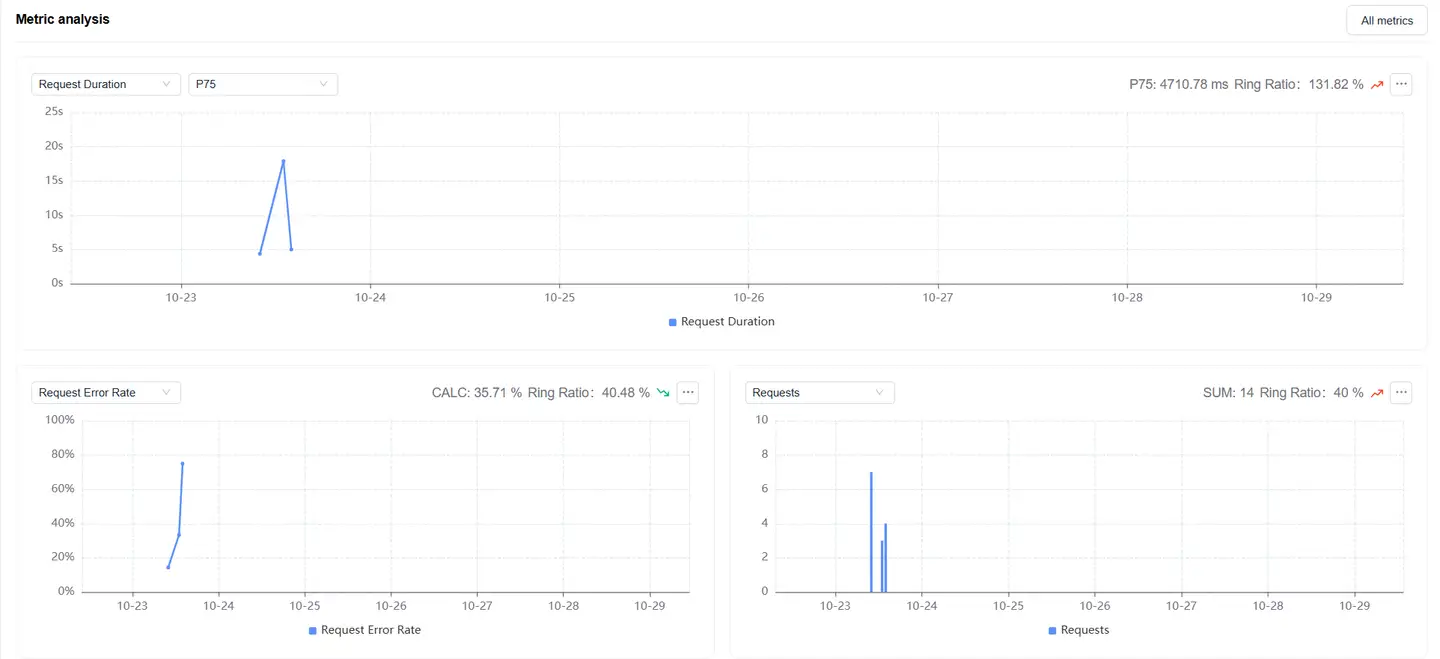The width and height of the screenshot is (1440, 659).
Task: Click the Metric analysis heading
Action: tap(63, 19)
